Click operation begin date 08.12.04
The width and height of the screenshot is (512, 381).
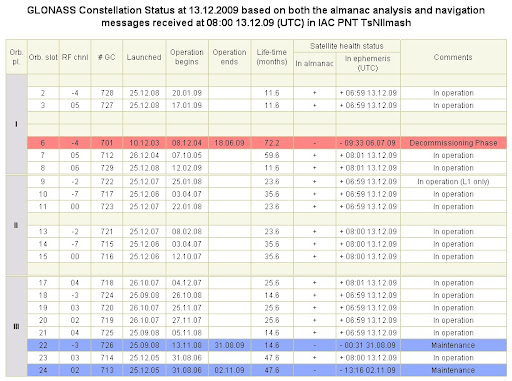[187, 143]
